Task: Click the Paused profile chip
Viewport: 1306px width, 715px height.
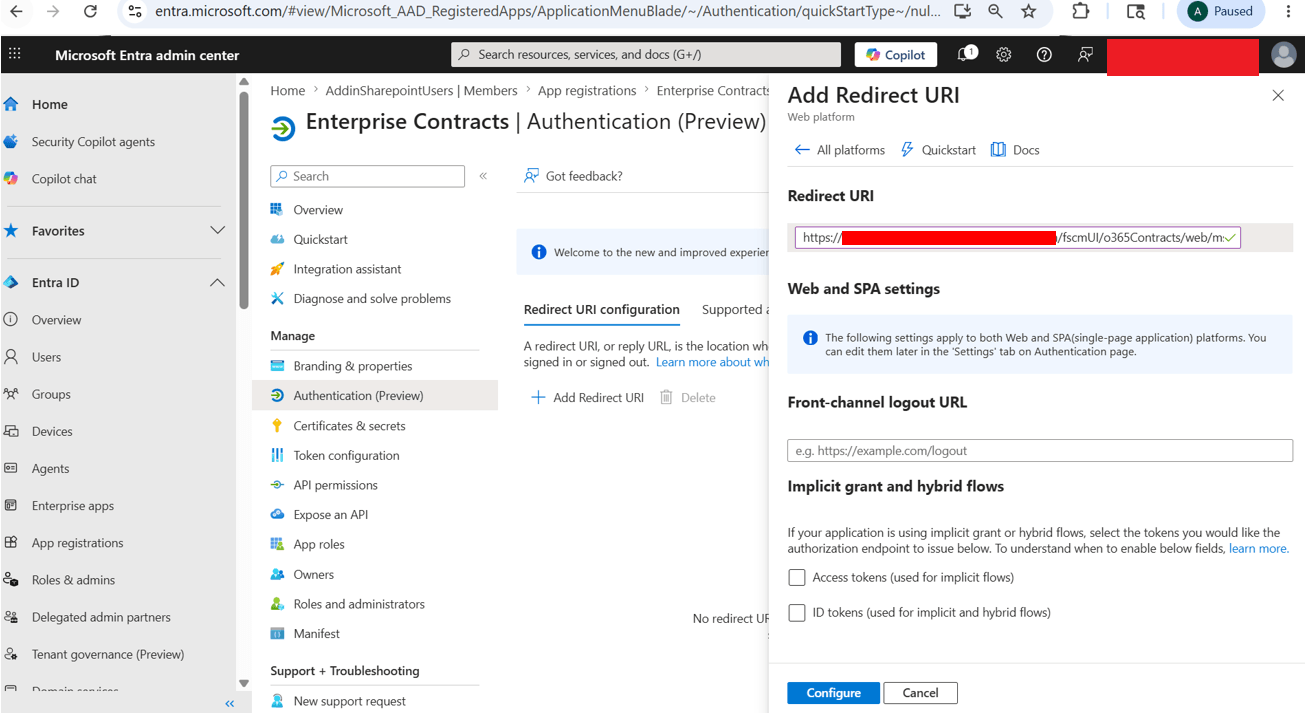Action: 1220,11
